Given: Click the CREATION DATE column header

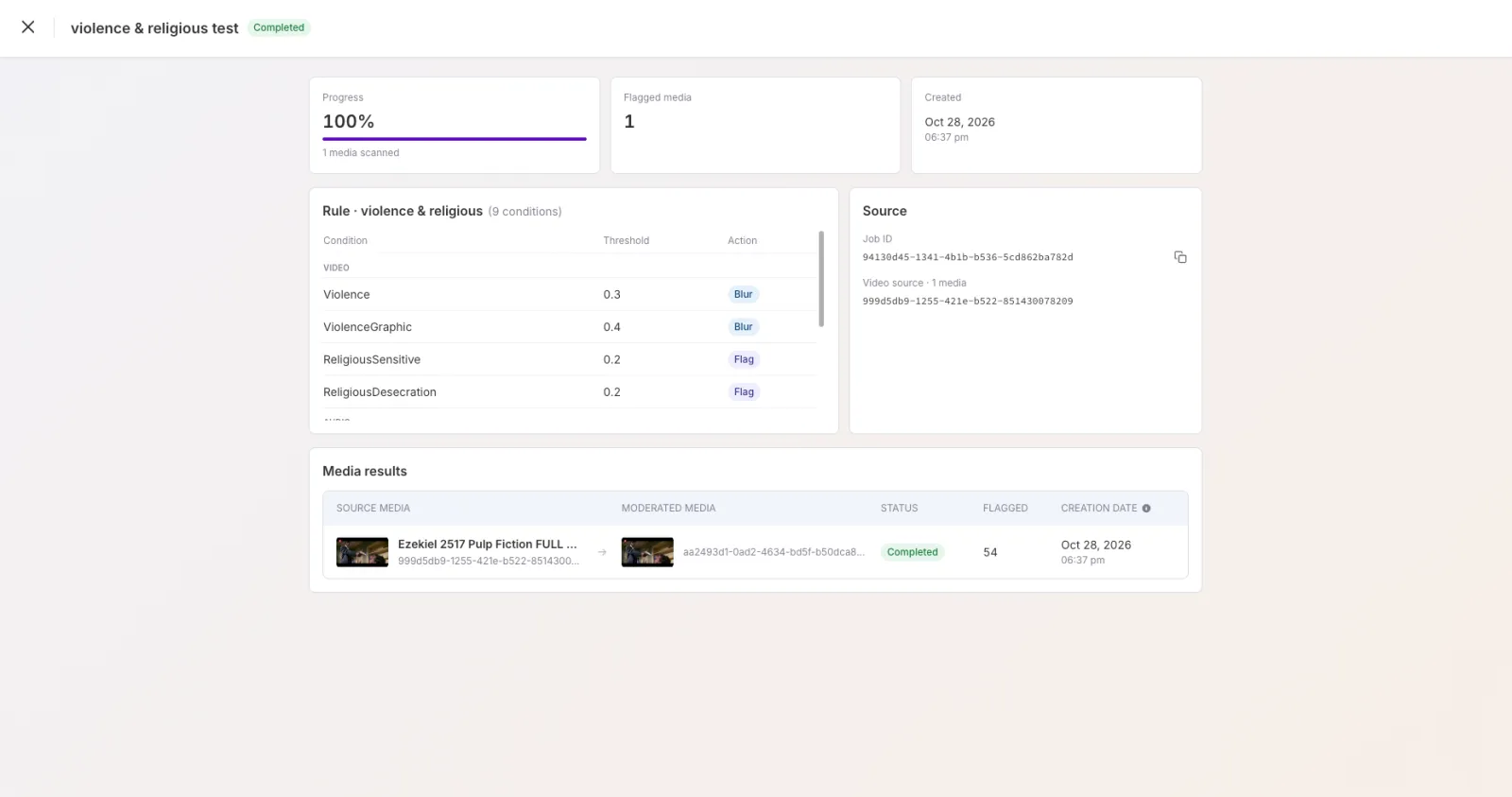Looking at the screenshot, I should [x=1099, y=509].
